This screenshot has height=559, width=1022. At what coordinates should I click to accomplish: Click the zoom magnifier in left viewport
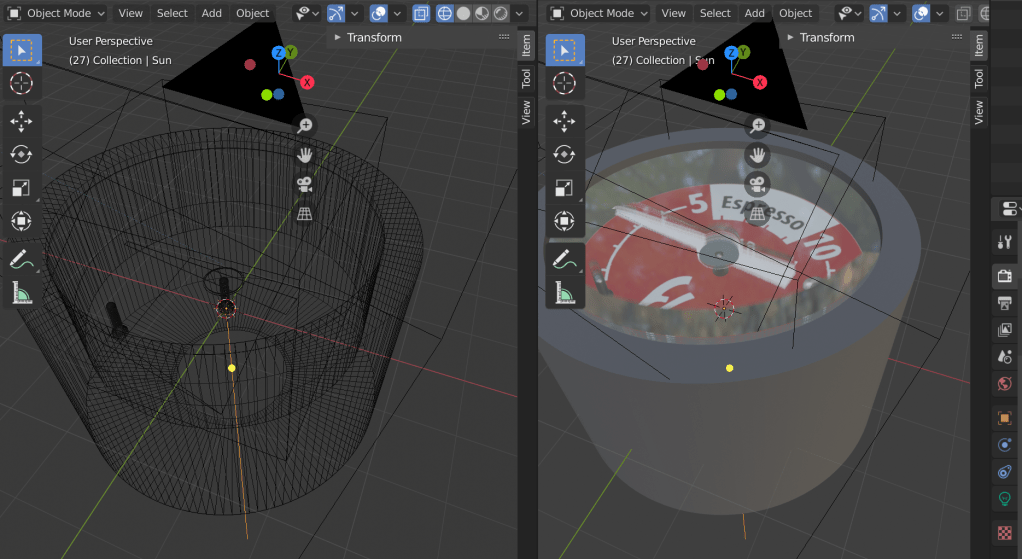coord(304,125)
